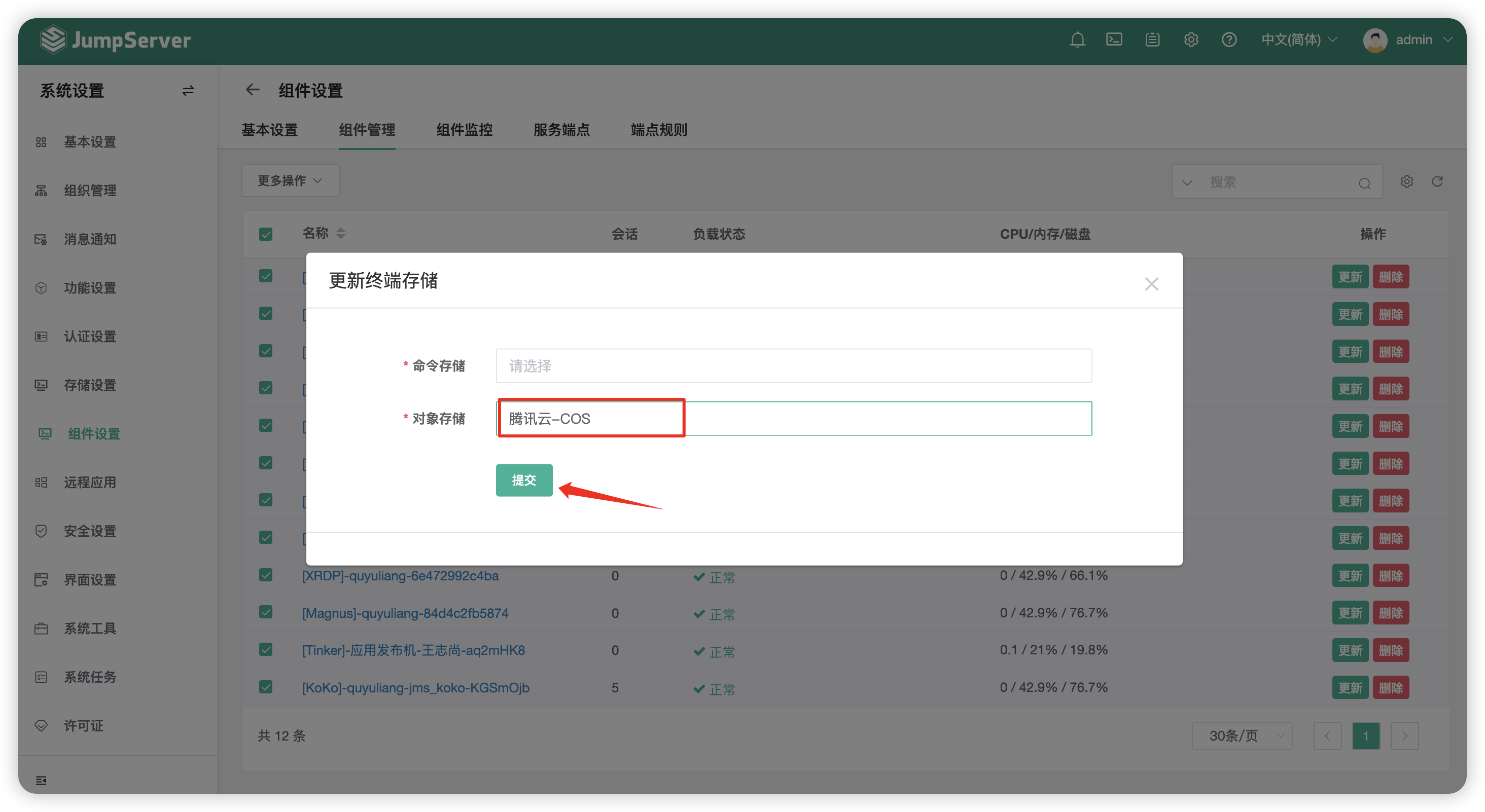This screenshot has width=1485, height=812.
Task: Open system settings gear in top bar
Action: point(1190,40)
